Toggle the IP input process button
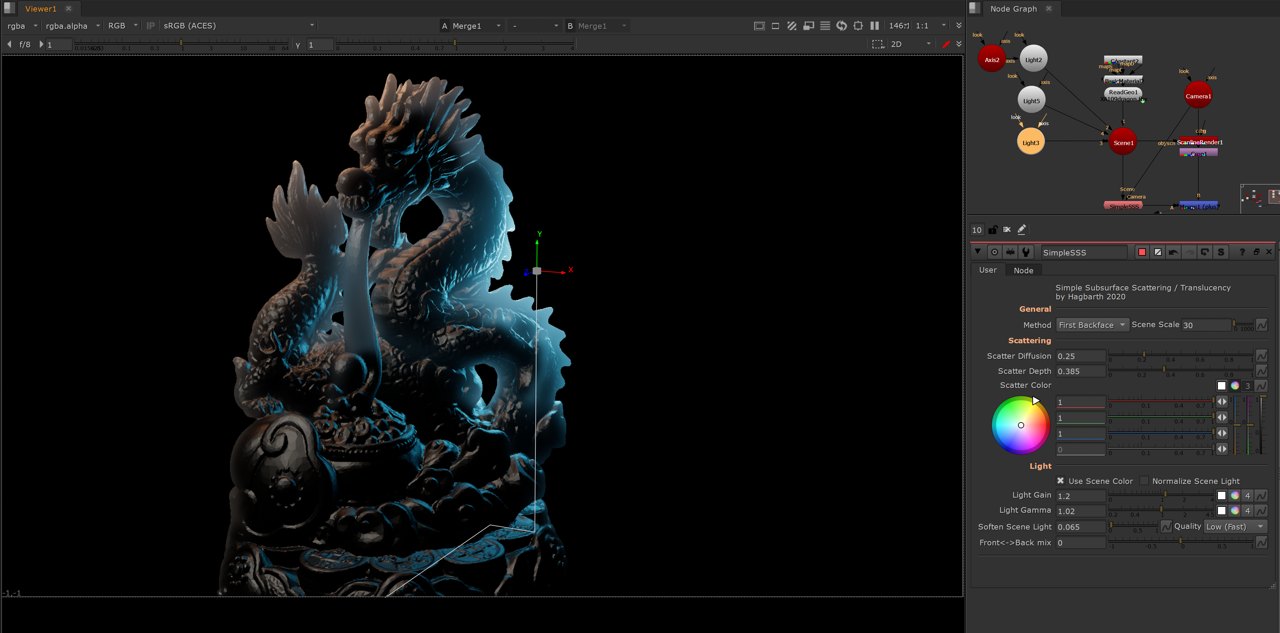The image size is (1280, 633). tap(150, 25)
